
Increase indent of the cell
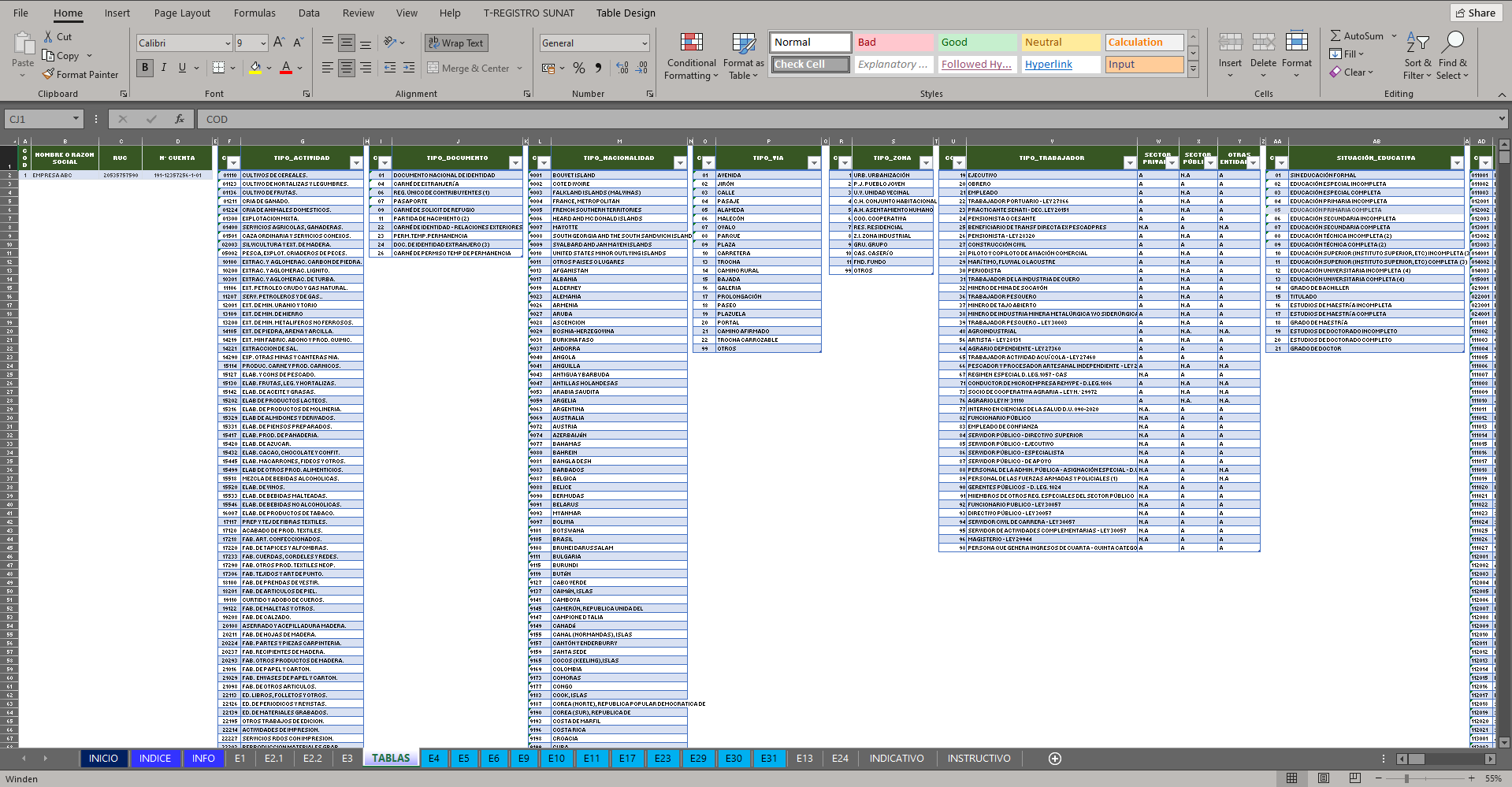click(409, 68)
